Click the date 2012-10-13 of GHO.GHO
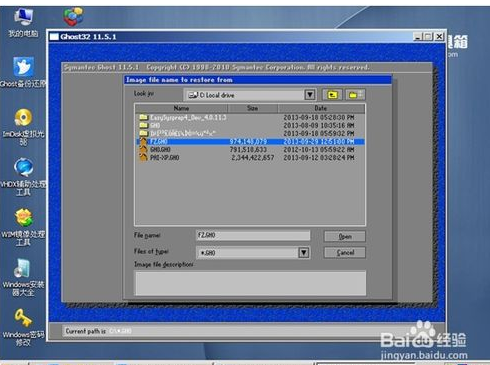The image size is (490, 365). [x=319, y=150]
